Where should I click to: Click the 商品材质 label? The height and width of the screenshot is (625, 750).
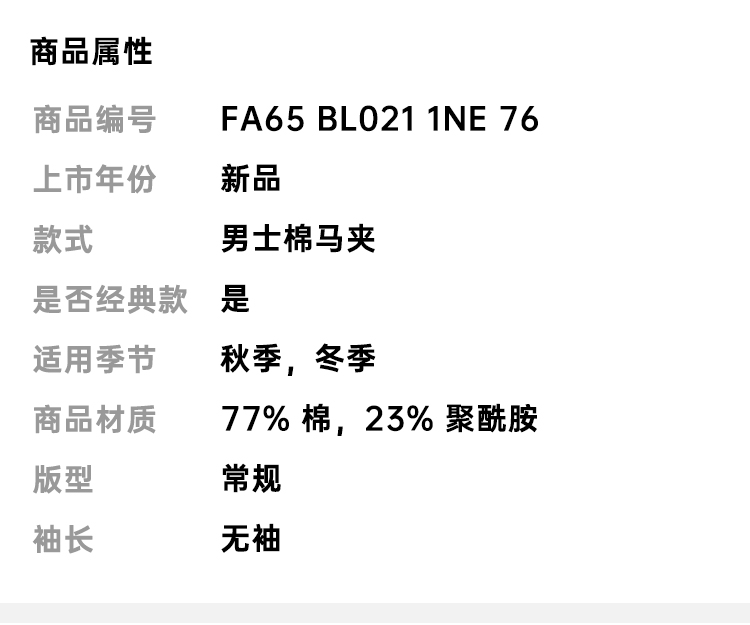click(x=94, y=419)
